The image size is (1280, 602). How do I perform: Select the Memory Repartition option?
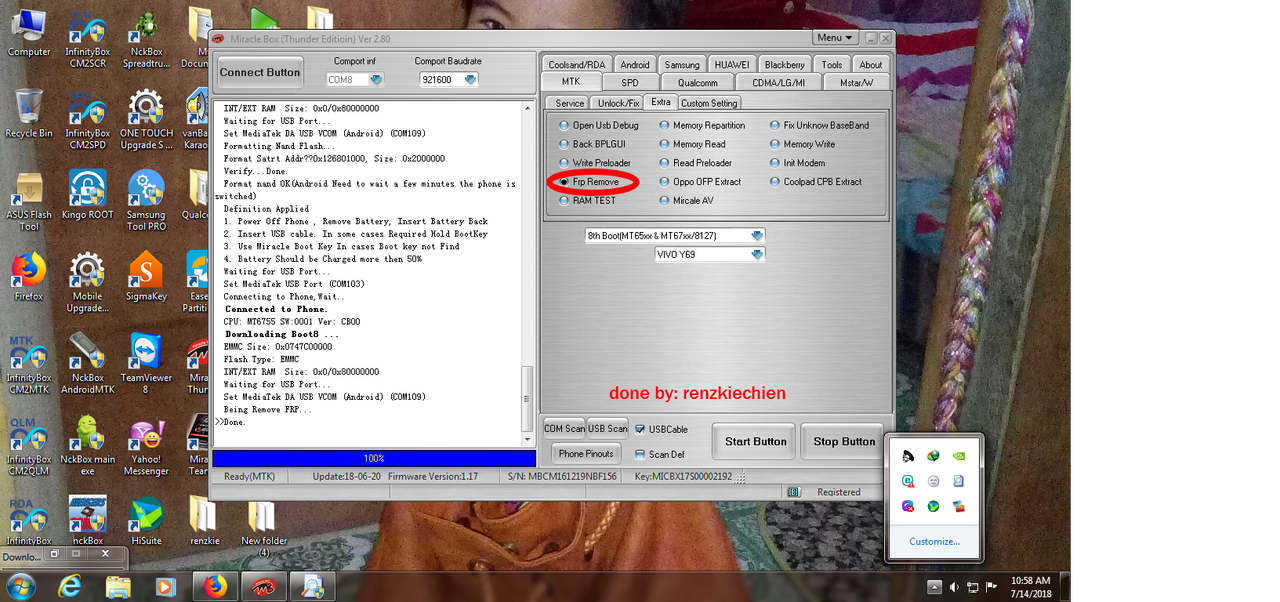(702, 125)
